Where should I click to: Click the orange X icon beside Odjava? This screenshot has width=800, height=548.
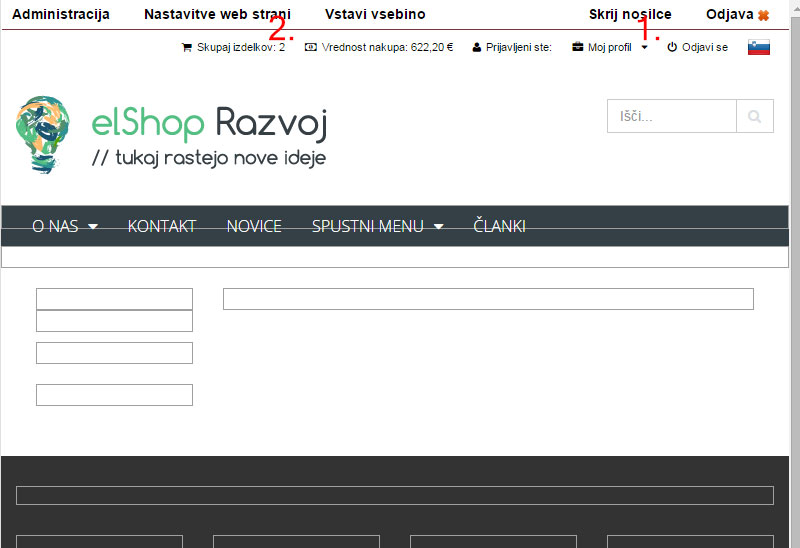pyautogui.click(x=763, y=16)
